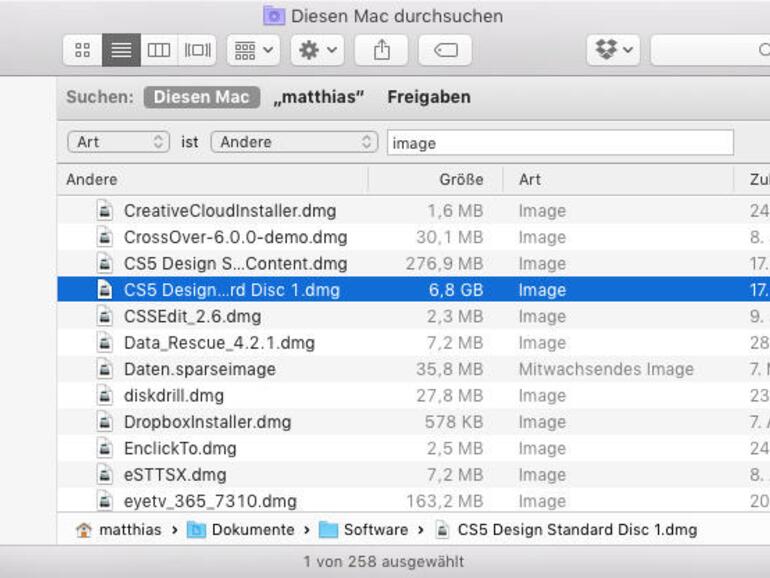Click the search field in the toolbar
This screenshot has height=578, width=770.
click(x=710, y=50)
